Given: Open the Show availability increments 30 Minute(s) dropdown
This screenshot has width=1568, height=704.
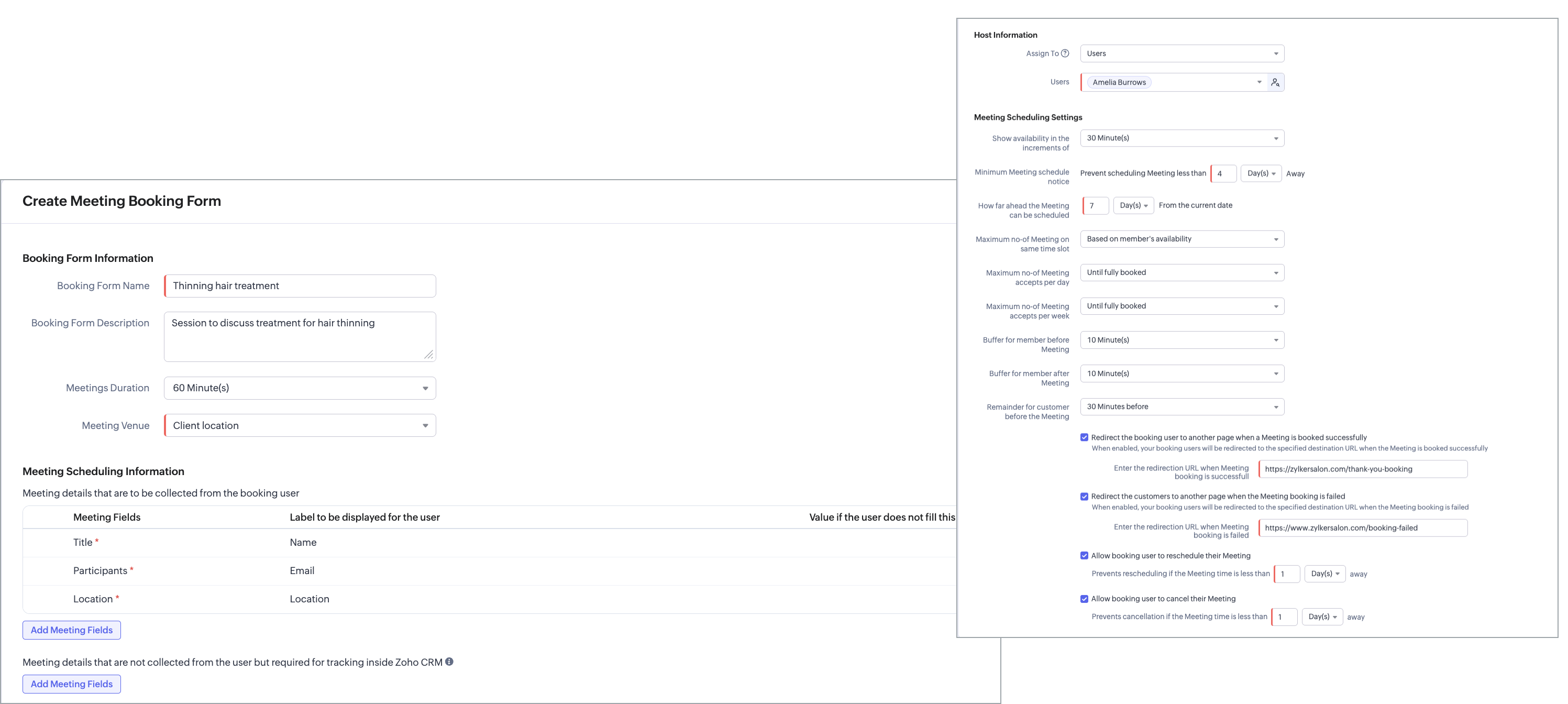Looking at the screenshot, I should 1181,138.
